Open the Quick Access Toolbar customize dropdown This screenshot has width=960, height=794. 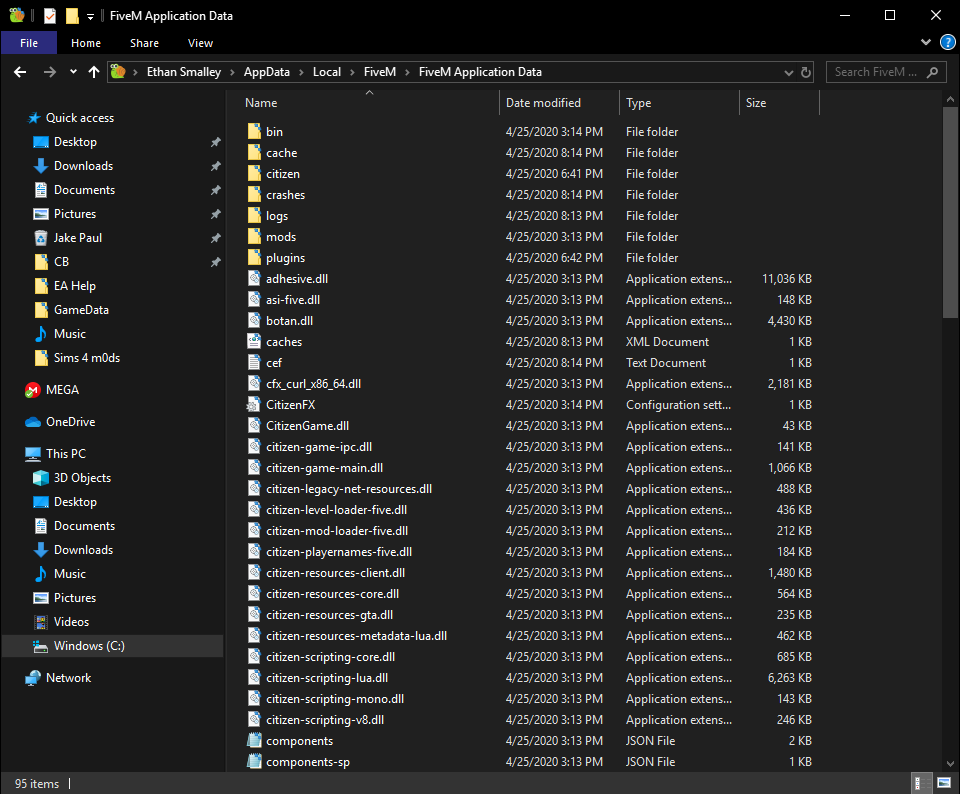(x=91, y=17)
